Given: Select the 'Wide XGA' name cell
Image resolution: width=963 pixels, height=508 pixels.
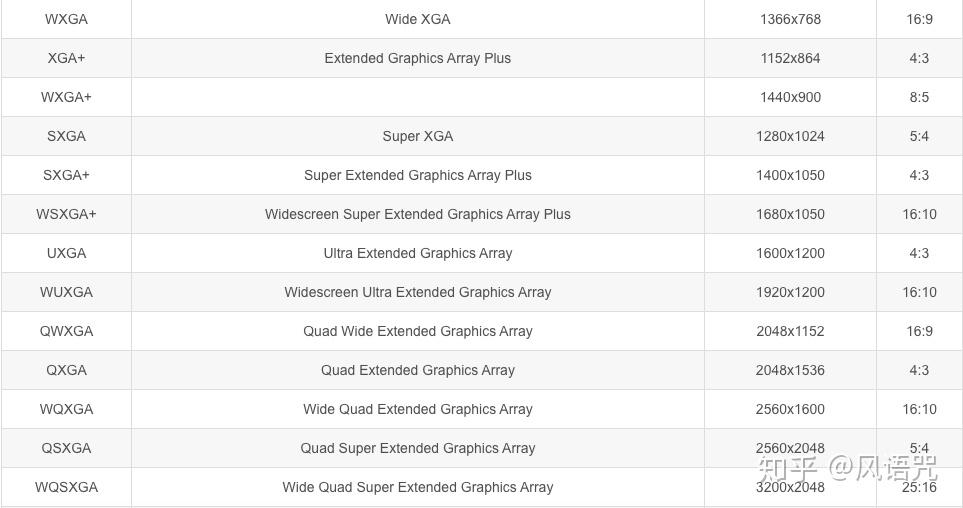Looking at the screenshot, I should [x=417, y=19].
